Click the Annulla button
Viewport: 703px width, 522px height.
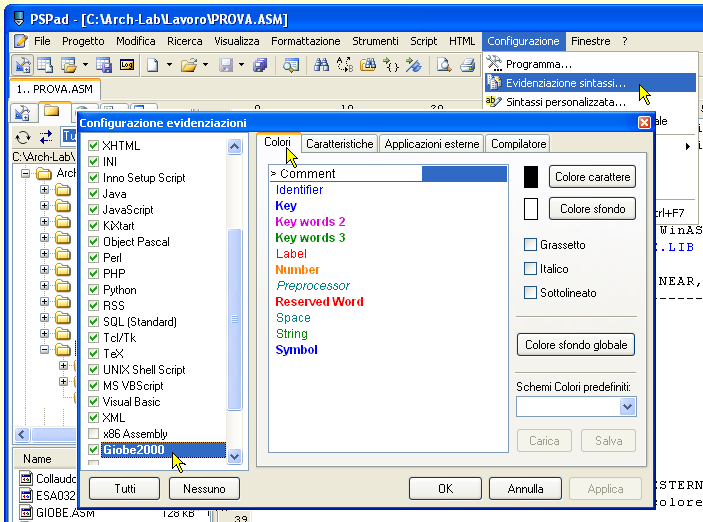tap(525, 488)
